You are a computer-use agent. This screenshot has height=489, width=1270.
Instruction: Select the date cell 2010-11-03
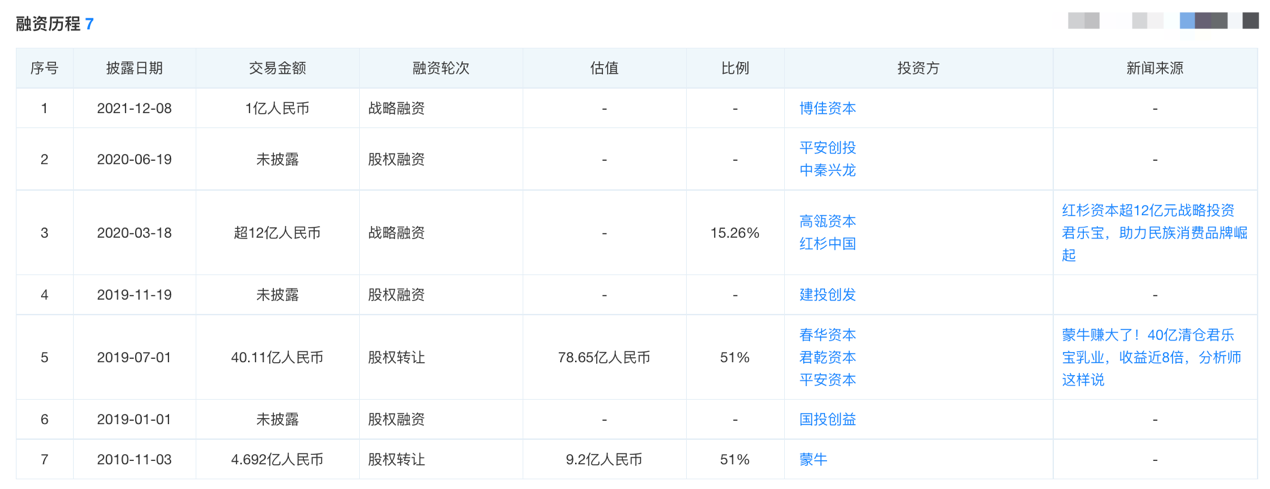point(134,460)
